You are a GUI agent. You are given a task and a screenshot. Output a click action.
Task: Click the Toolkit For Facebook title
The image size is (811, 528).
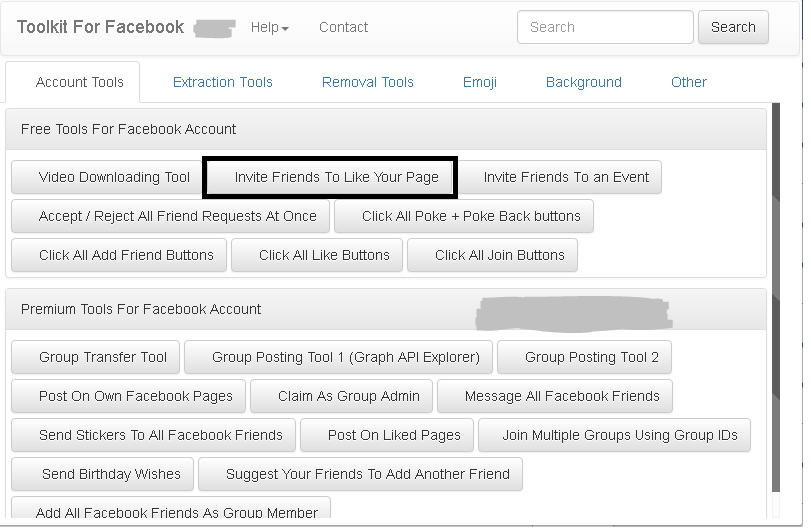click(100, 27)
